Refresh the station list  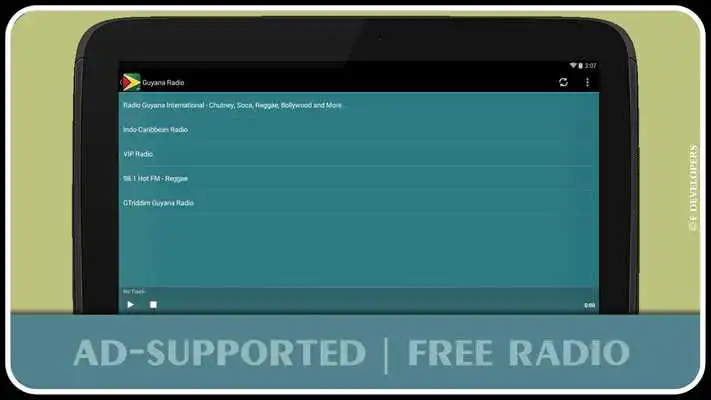[563, 82]
